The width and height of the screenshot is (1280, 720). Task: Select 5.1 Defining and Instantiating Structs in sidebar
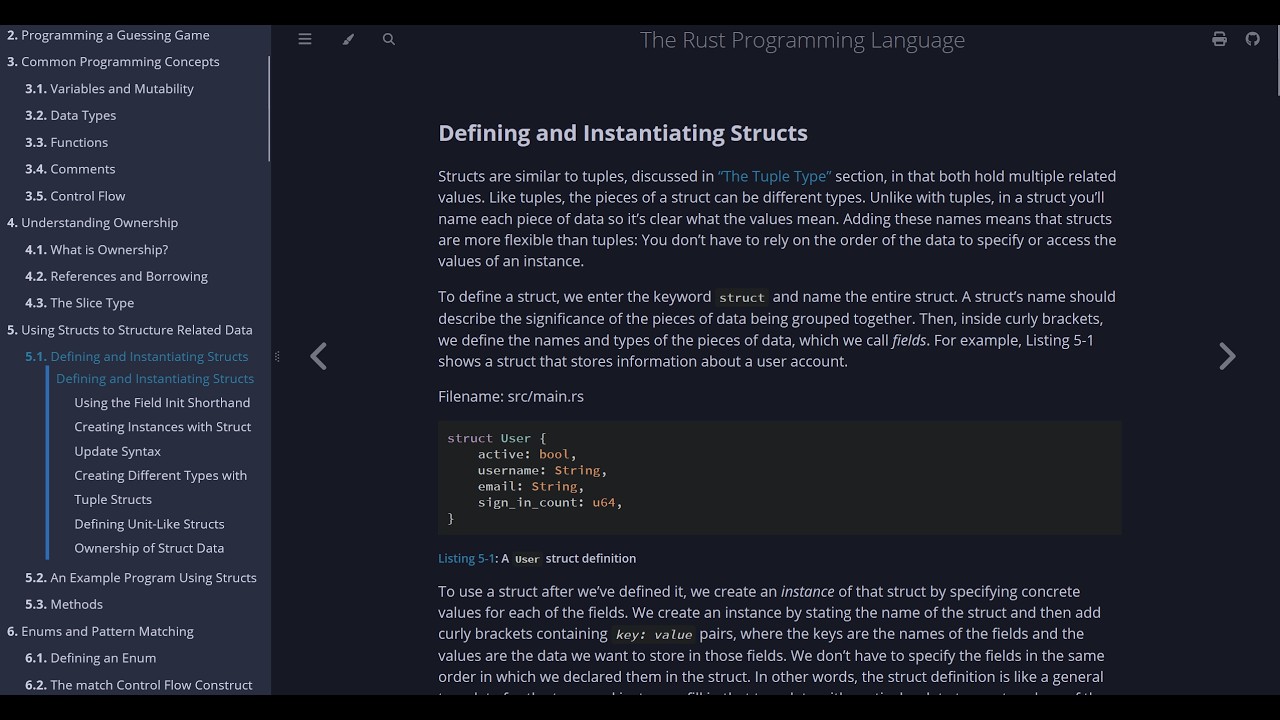point(136,357)
